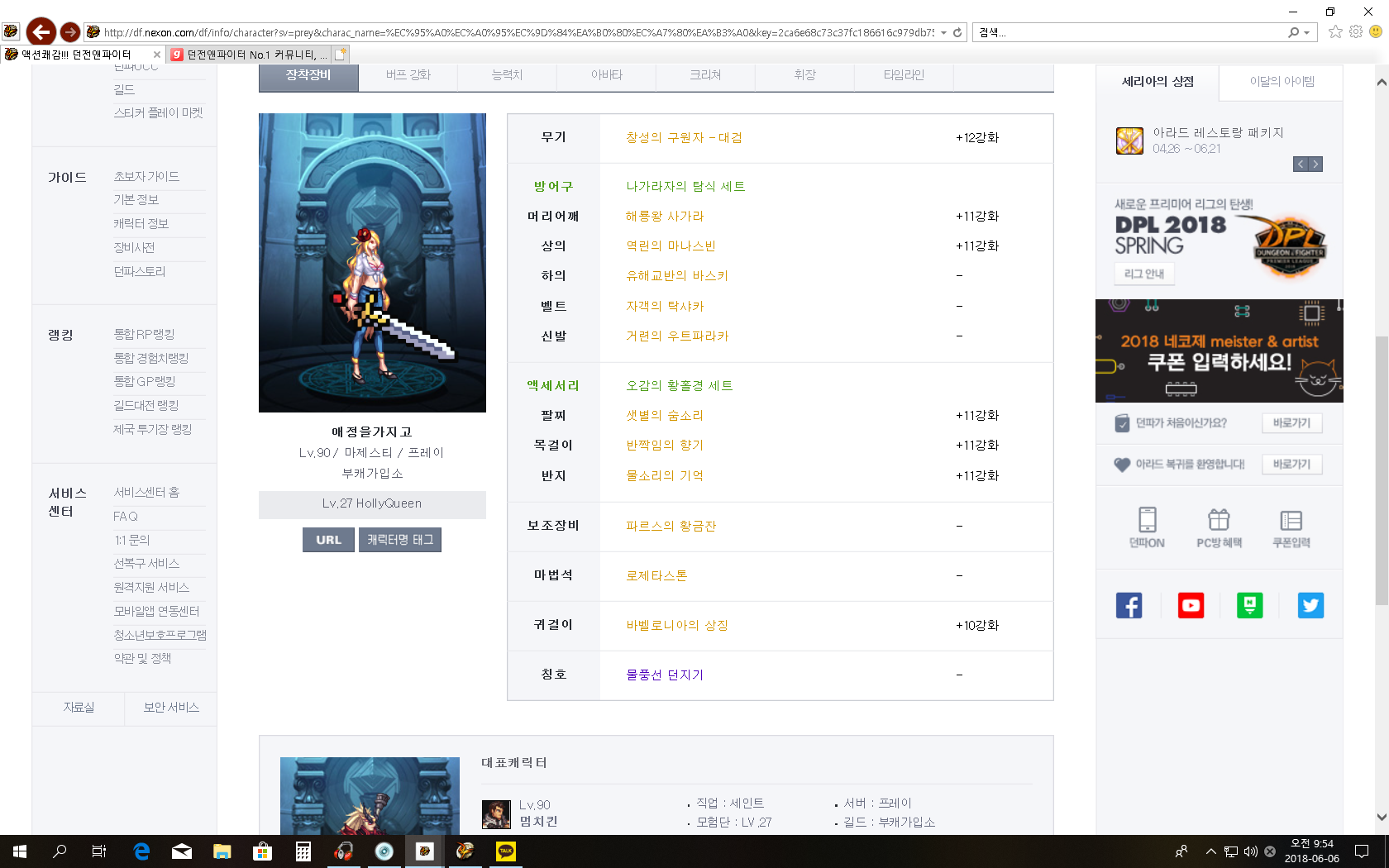
Task: Open the 통합 RP랭킹 sidebar link
Action: (144, 335)
